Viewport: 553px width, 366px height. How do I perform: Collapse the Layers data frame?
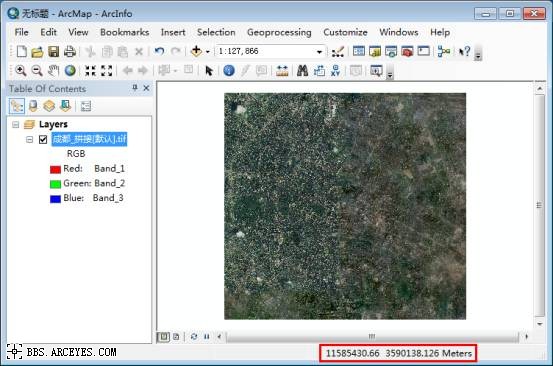[x=16, y=124]
